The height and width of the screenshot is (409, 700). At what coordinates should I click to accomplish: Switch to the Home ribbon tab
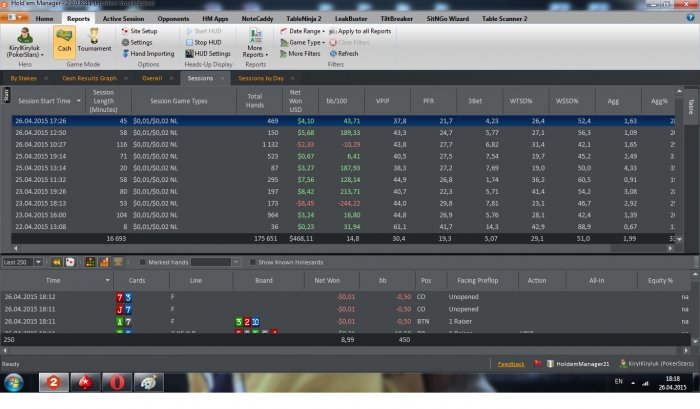click(x=44, y=19)
